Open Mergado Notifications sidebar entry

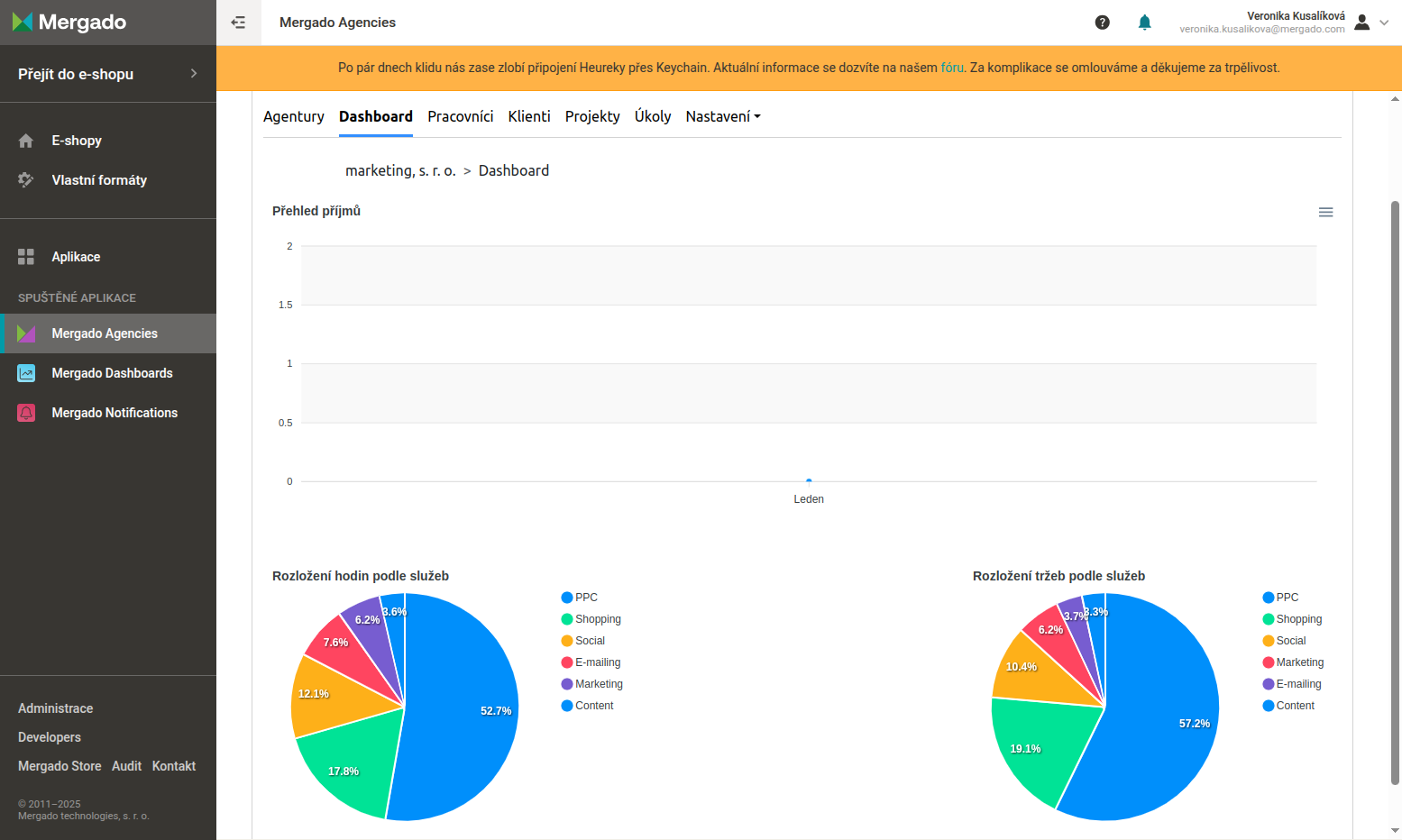tap(115, 413)
